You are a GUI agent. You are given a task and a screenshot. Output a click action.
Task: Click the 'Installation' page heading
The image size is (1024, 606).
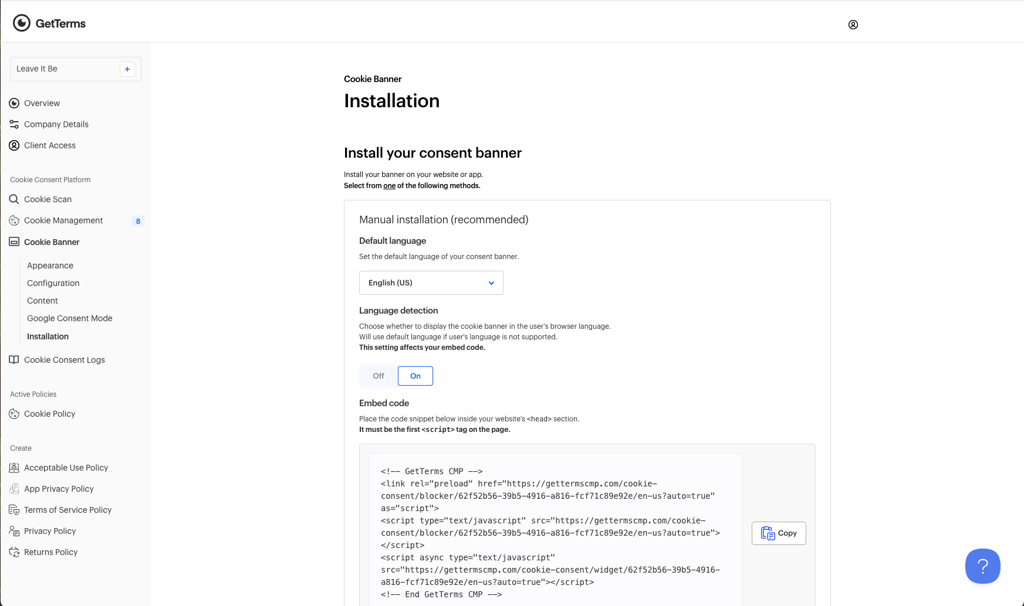click(391, 101)
